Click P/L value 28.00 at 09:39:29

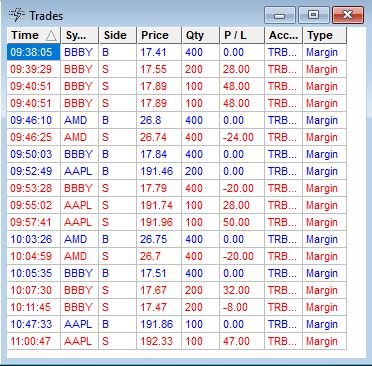[242, 69]
